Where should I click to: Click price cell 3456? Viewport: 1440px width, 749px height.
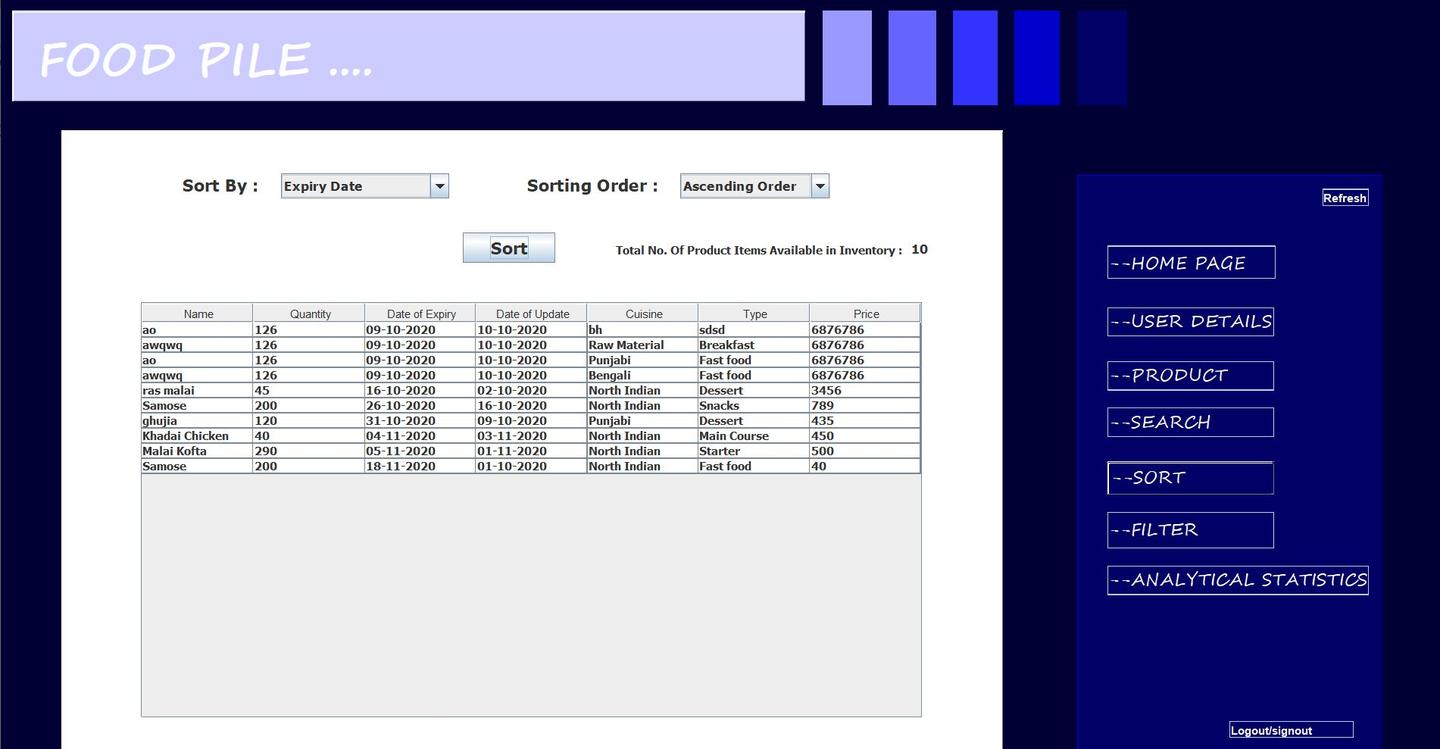(x=865, y=390)
